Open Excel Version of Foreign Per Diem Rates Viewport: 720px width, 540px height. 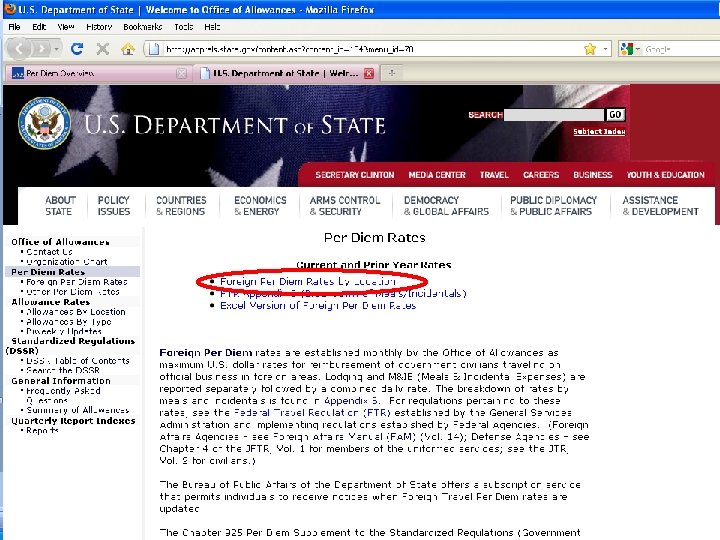[x=318, y=305]
